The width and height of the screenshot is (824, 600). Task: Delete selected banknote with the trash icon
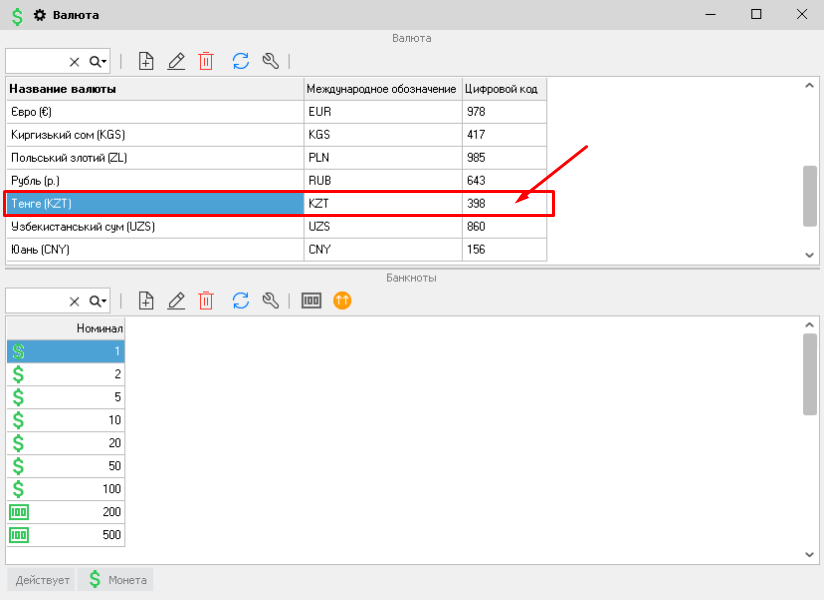pos(206,300)
